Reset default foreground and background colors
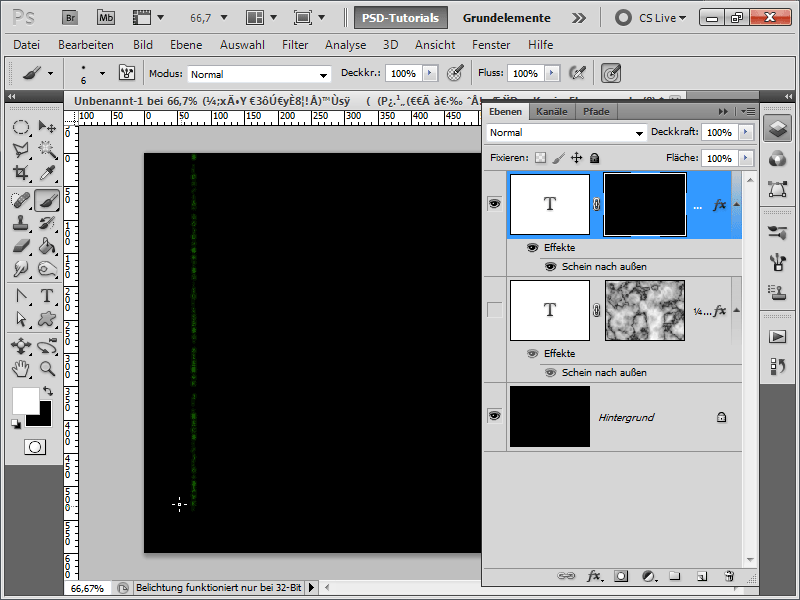Screen dimensions: 800x600 16,424
